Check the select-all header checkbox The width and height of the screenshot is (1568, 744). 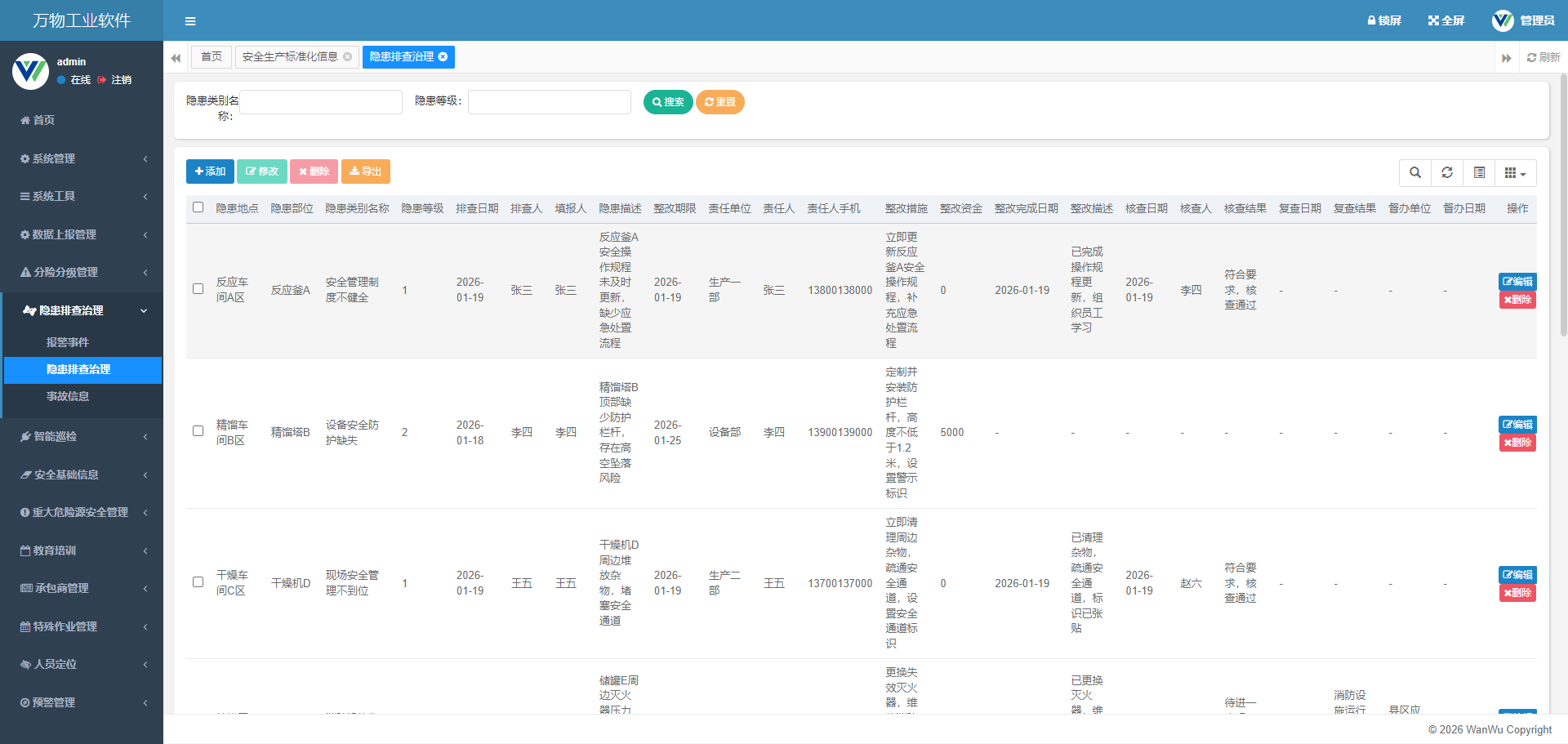[x=198, y=207]
